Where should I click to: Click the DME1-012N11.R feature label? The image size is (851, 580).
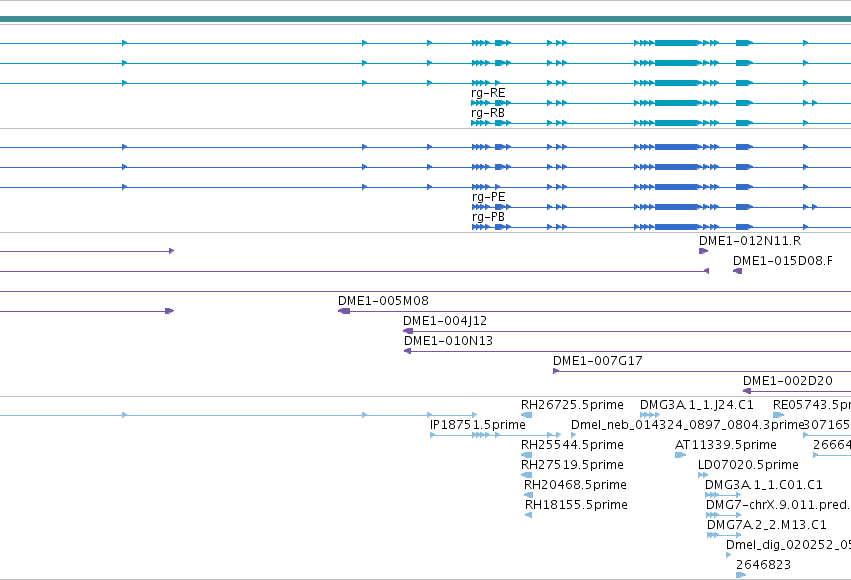click(x=750, y=241)
